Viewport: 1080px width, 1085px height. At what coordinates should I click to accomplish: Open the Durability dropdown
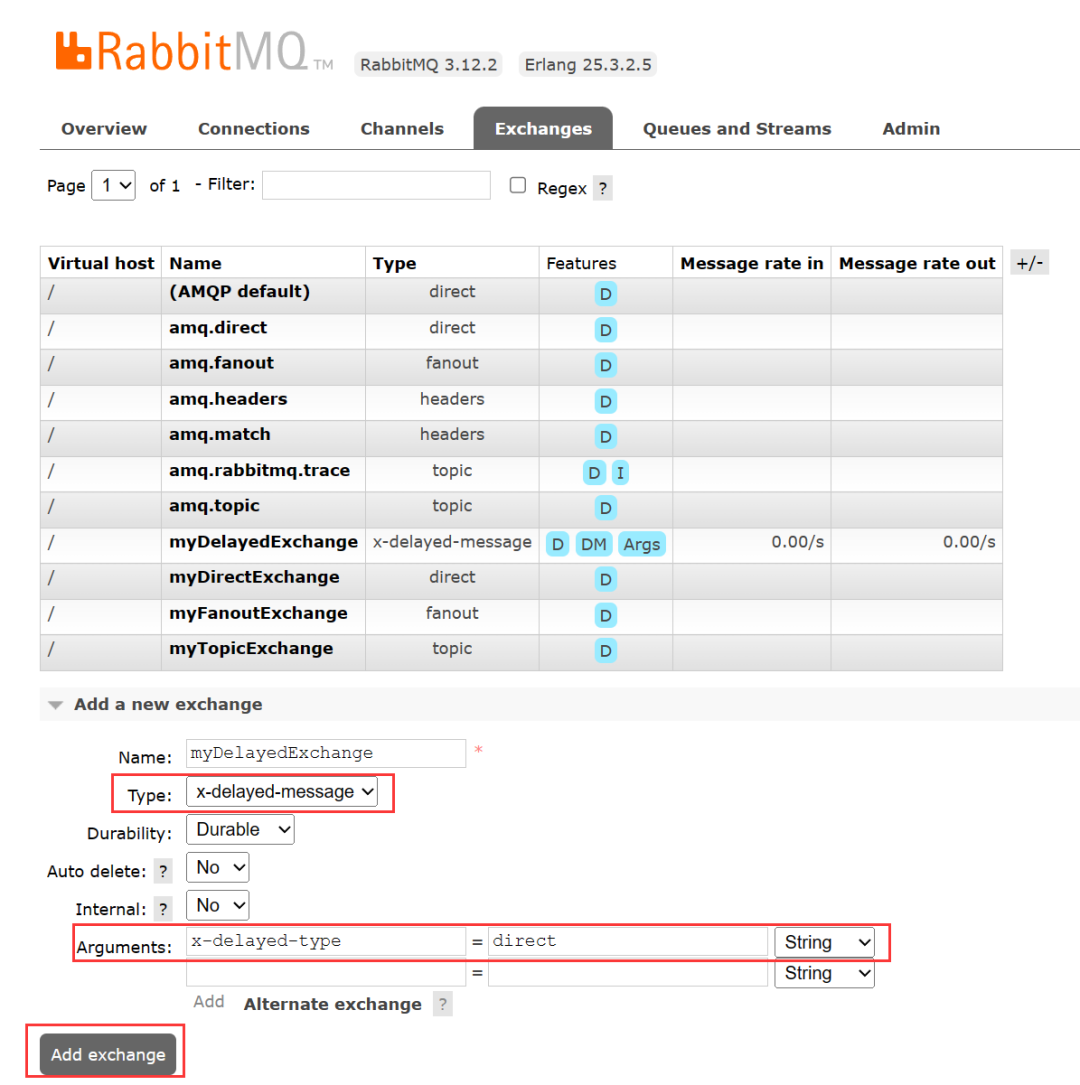pos(240,829)
